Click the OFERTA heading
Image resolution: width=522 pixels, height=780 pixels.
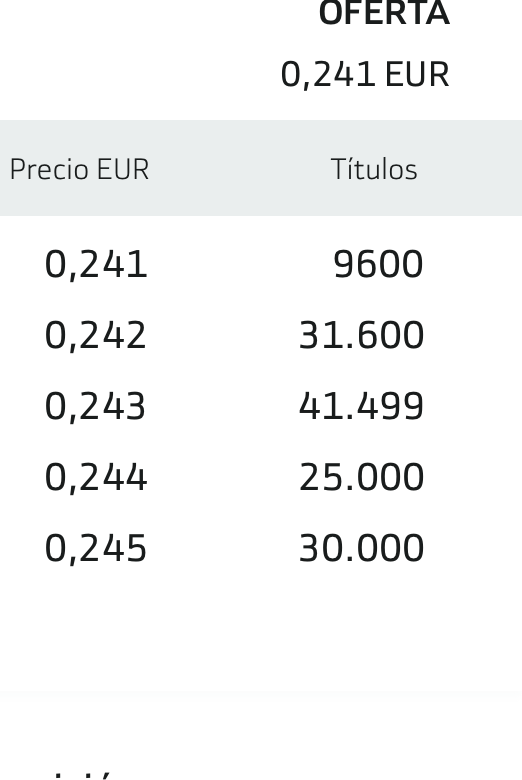pos(384,12)
